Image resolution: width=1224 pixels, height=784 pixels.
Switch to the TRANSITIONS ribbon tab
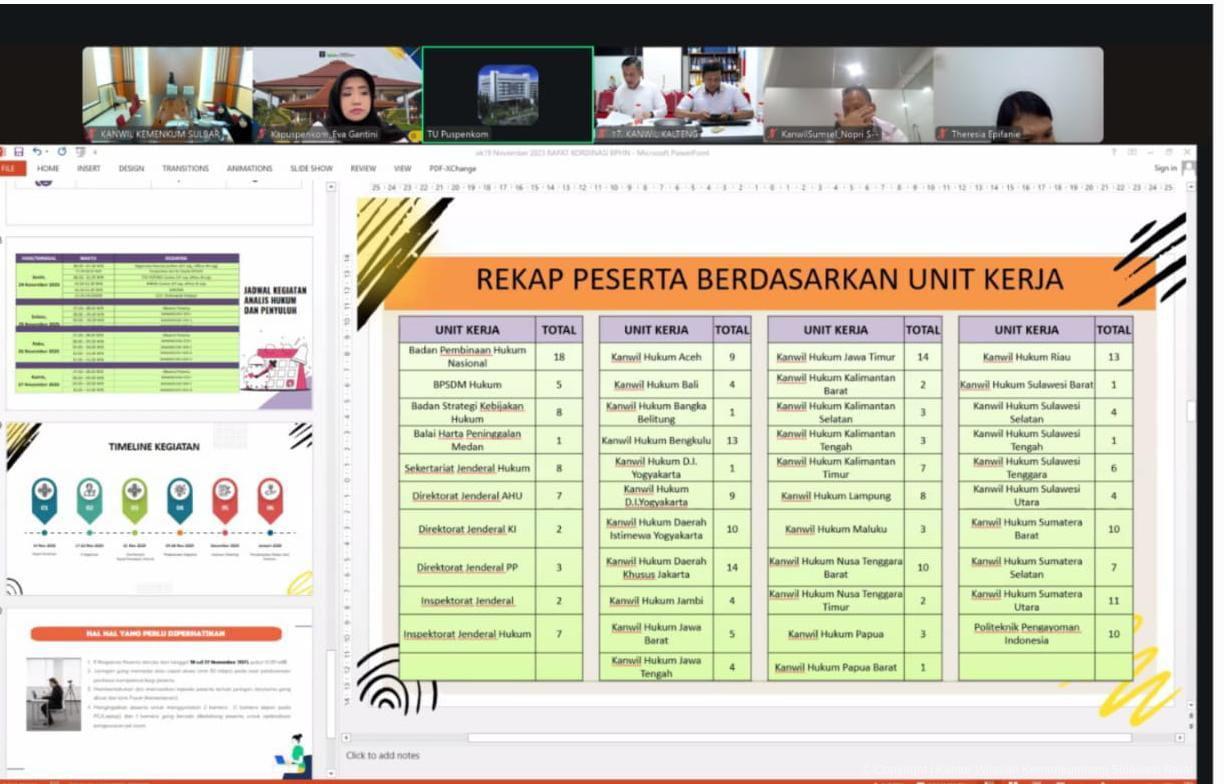(x=185, y=169)
